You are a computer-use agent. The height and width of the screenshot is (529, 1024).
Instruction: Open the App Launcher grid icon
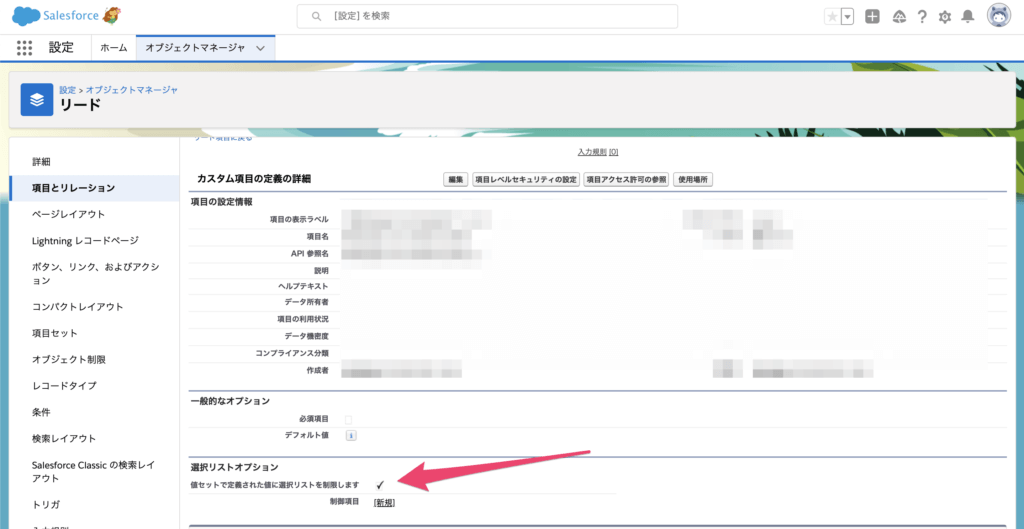[x=25, y=47]
